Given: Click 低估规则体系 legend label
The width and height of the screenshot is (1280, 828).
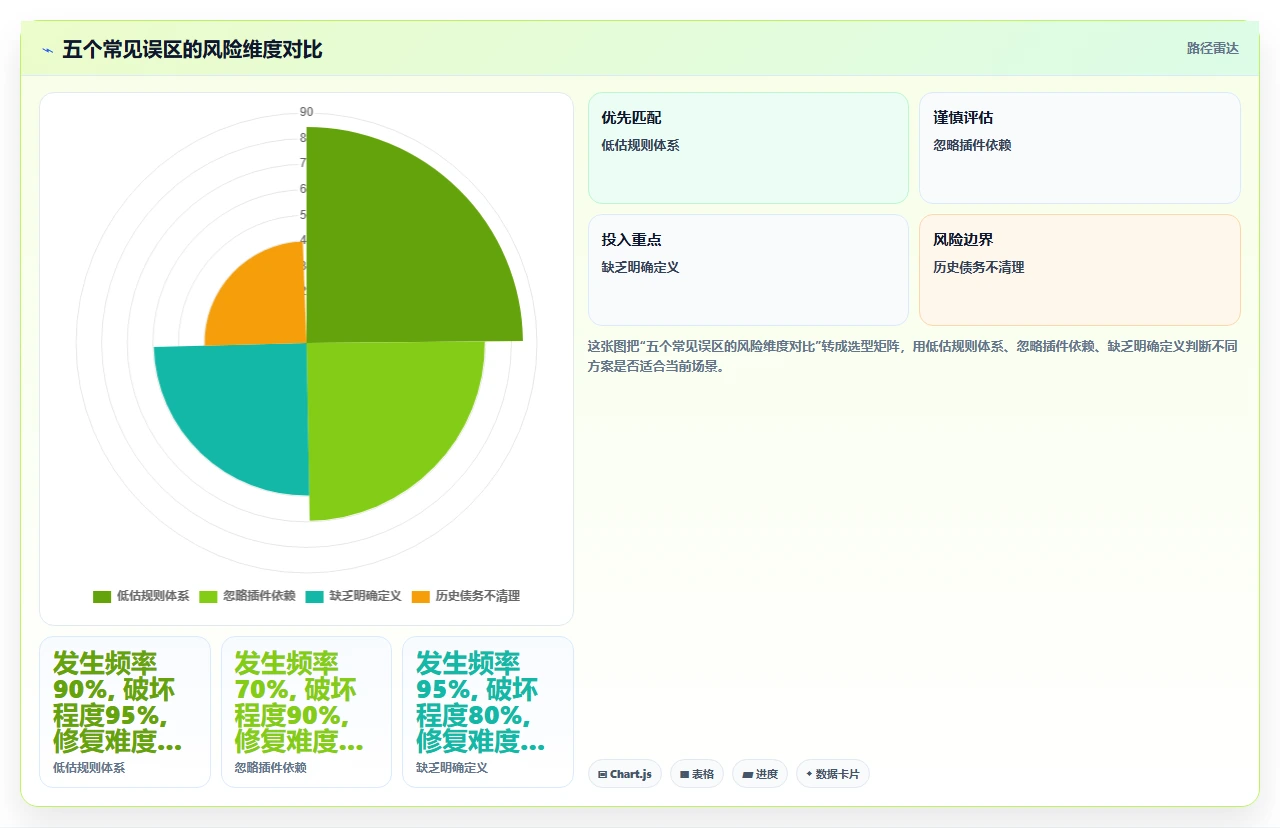Looking at the screenshot, I should click(x=153, y=596).
